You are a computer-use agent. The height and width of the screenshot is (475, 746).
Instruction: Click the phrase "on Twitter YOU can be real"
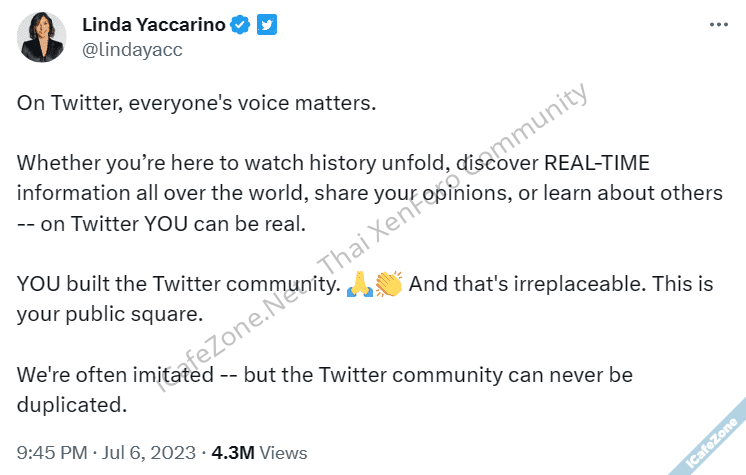(x=161, y=224)
